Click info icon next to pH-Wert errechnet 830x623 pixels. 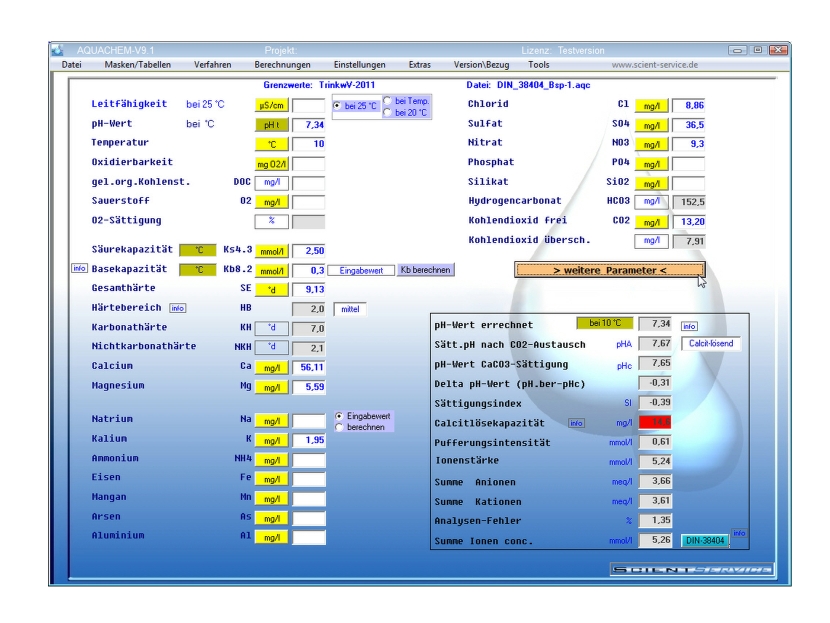click(689, 325)
